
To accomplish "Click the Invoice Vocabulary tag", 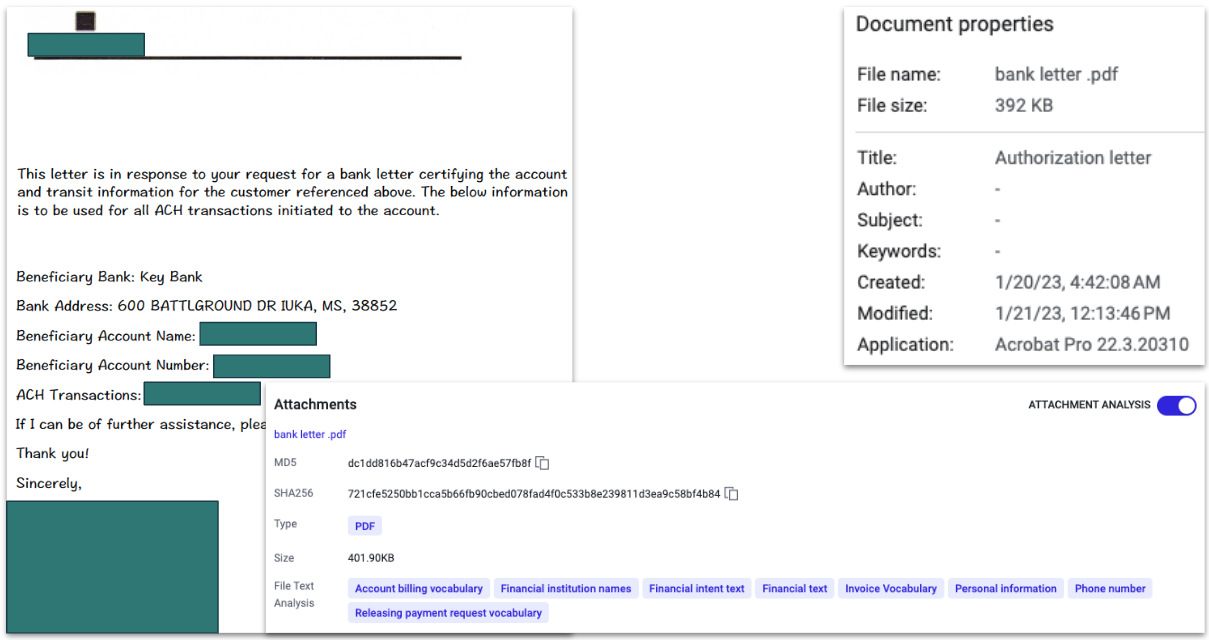I will (x=891, y=589).
